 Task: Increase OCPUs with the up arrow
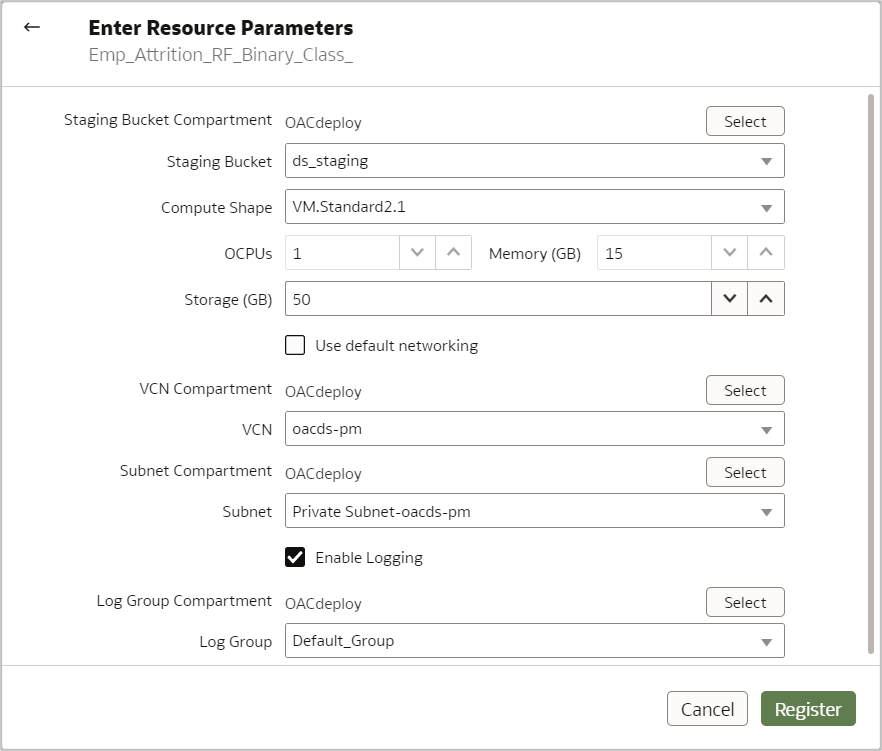(453, 253)
